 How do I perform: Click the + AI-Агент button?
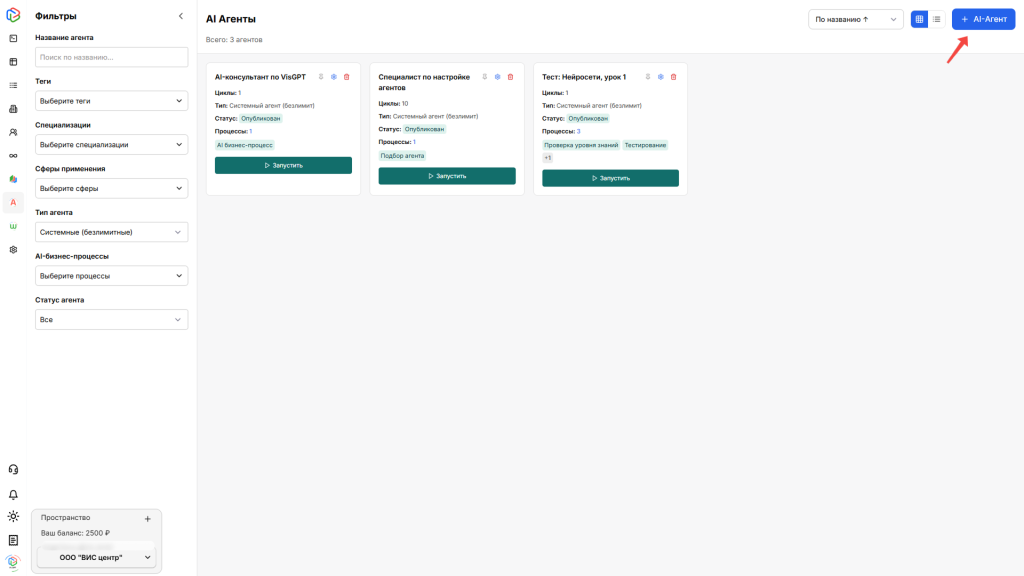coord(983,19)
